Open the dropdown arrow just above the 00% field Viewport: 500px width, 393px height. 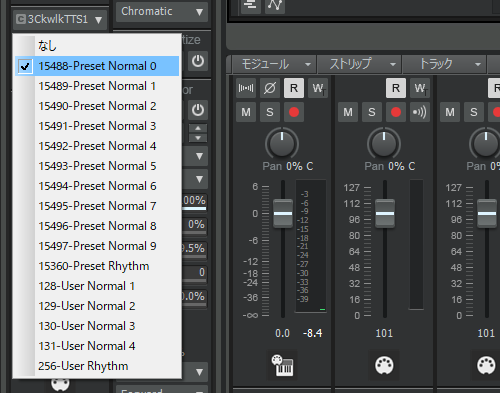199,179
